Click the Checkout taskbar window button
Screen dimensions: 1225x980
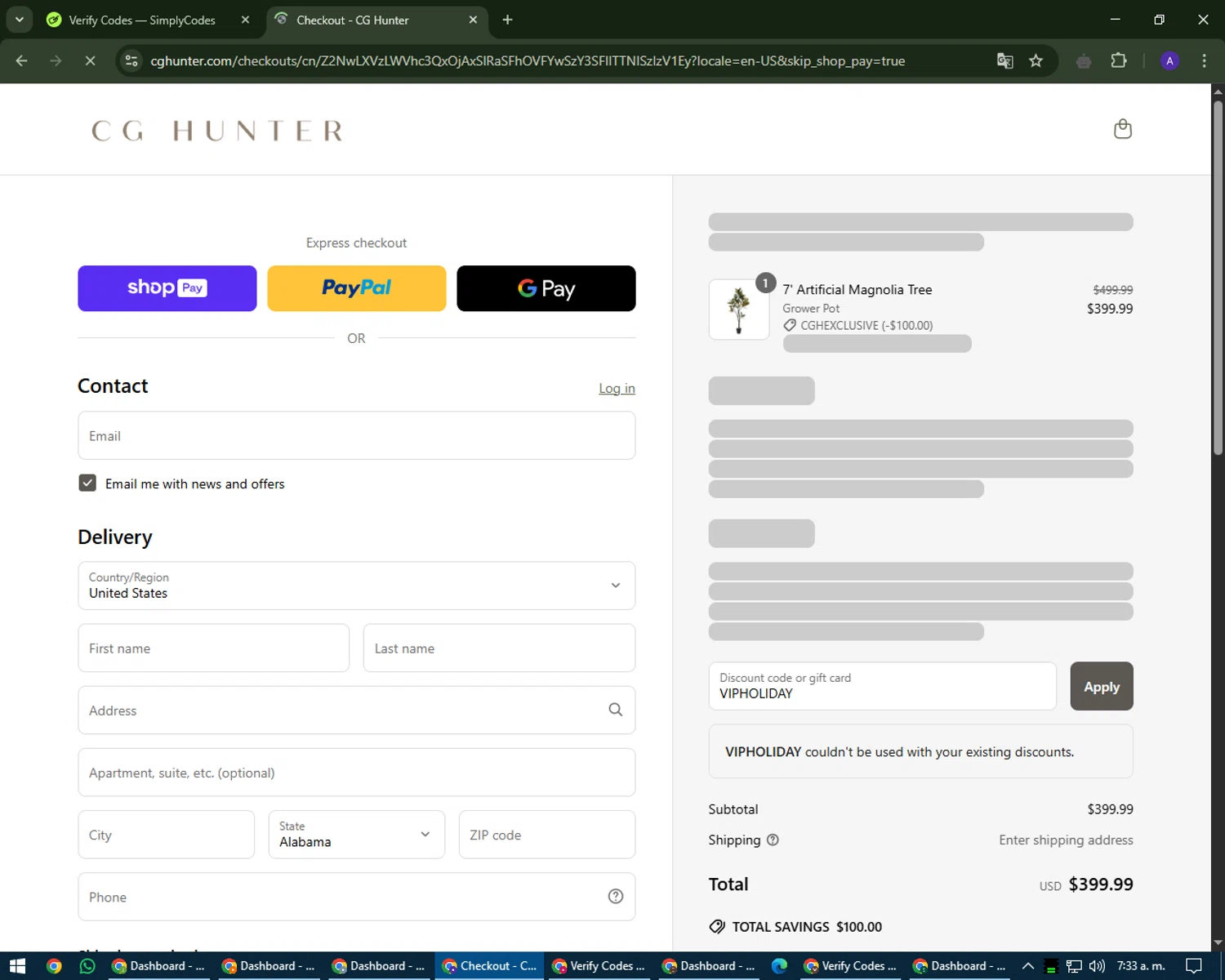click(490, 966)
